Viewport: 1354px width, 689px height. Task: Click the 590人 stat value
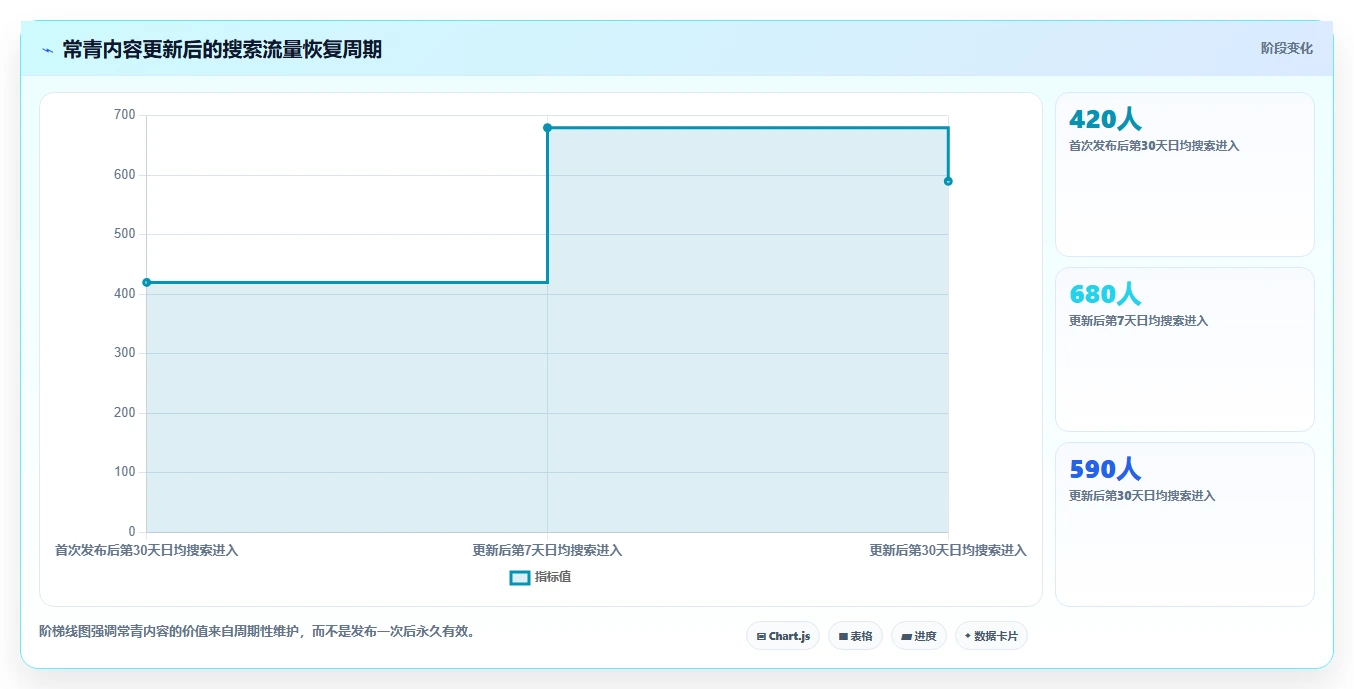pos(1105,470)
